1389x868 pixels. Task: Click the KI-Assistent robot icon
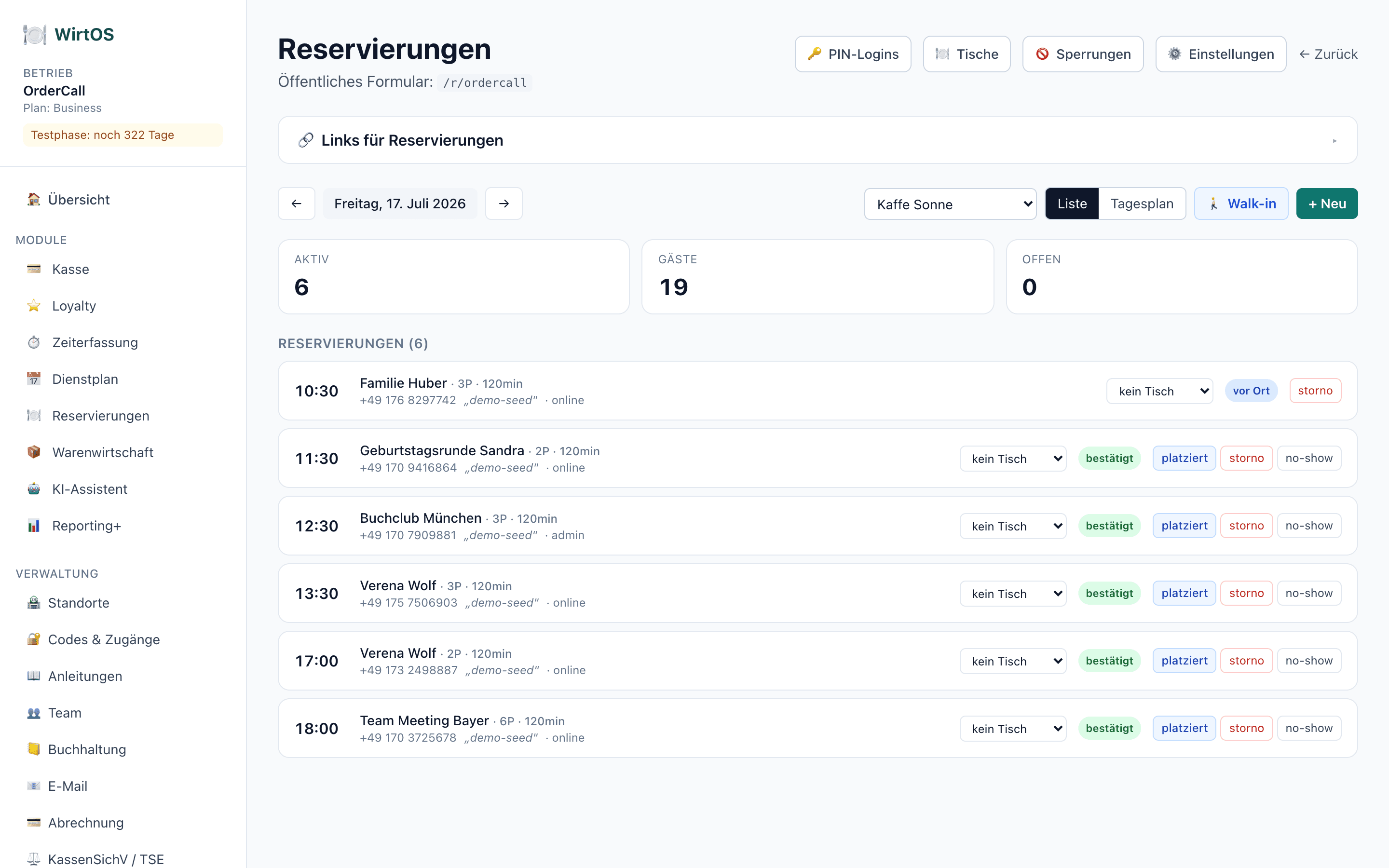[x=34, y=488]
